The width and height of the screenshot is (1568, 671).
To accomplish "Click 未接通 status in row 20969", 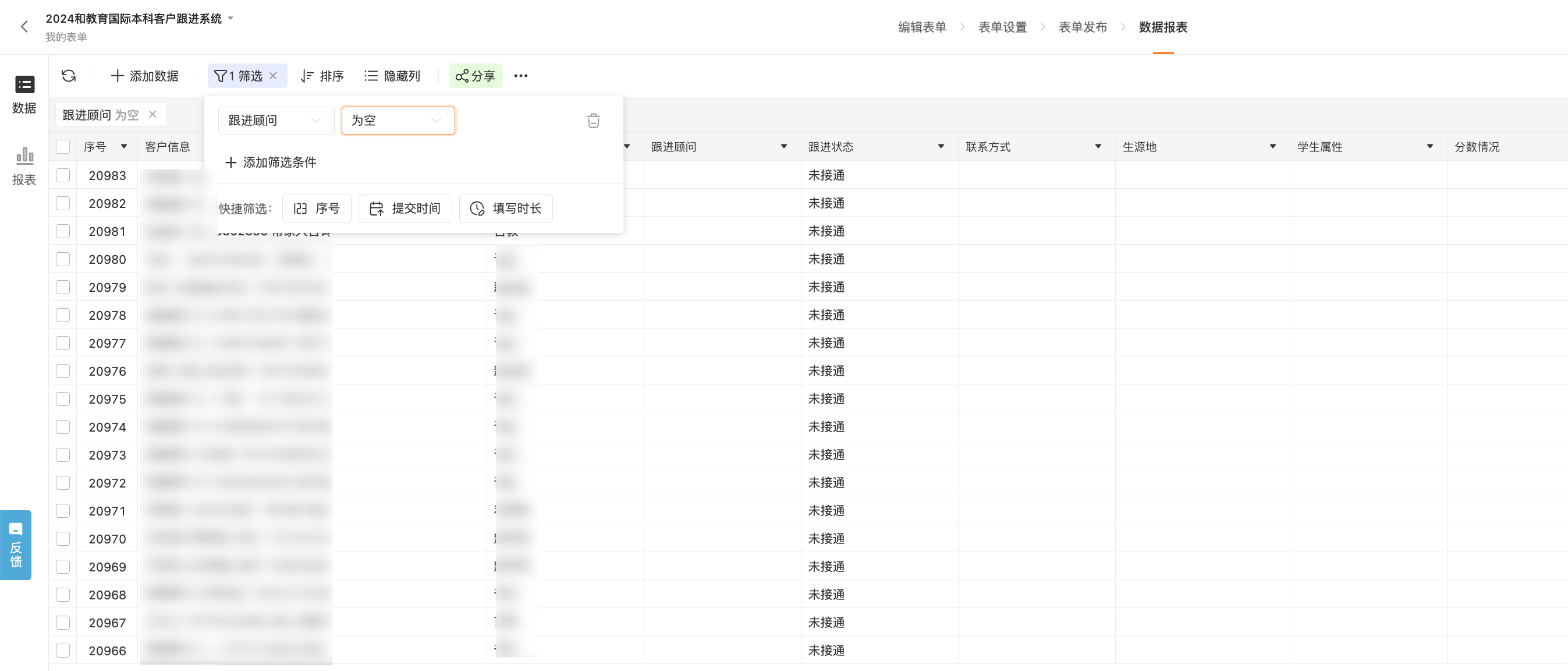I will [826, 567].
